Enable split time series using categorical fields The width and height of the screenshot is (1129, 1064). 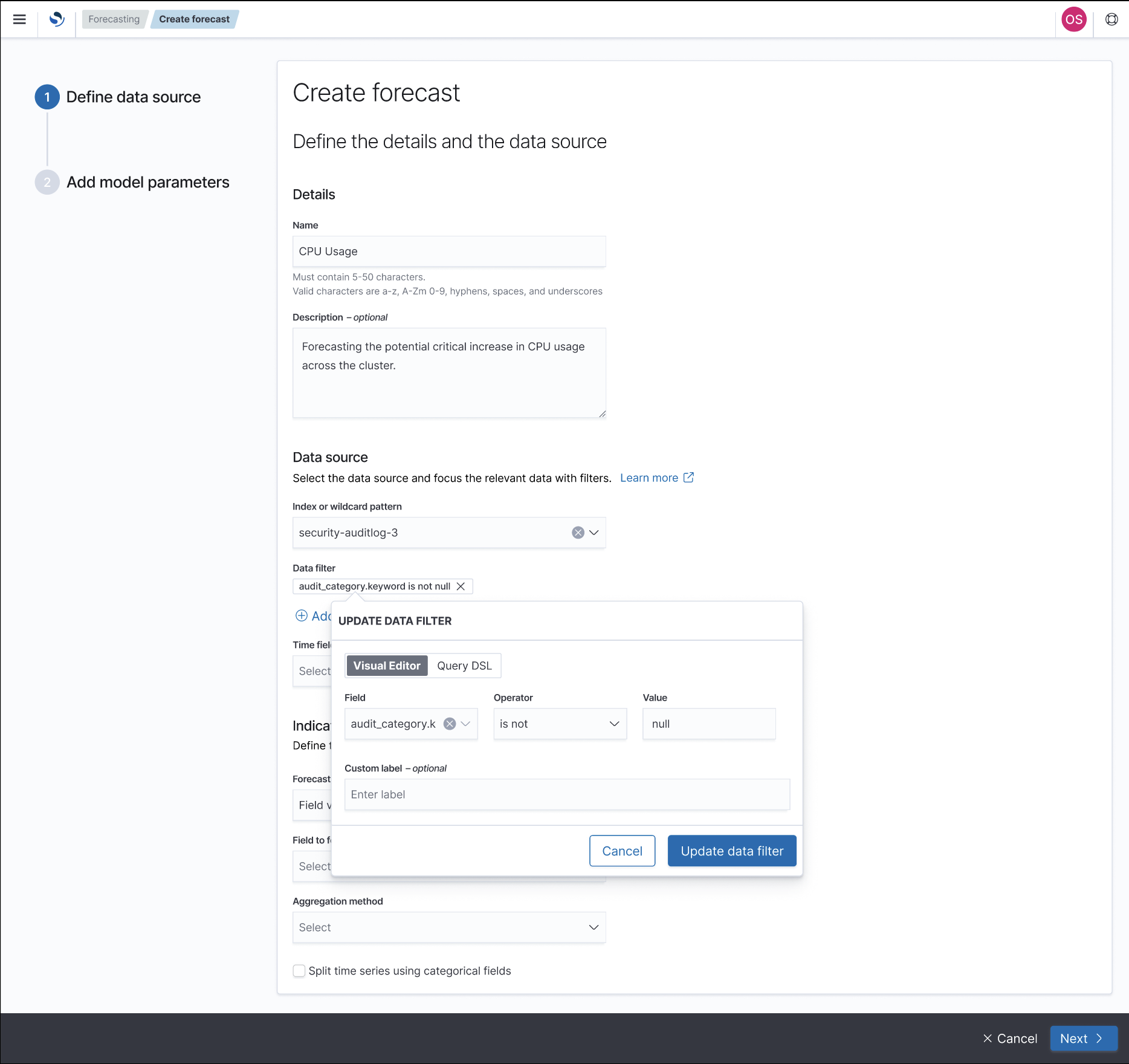(x=299, y=970)
